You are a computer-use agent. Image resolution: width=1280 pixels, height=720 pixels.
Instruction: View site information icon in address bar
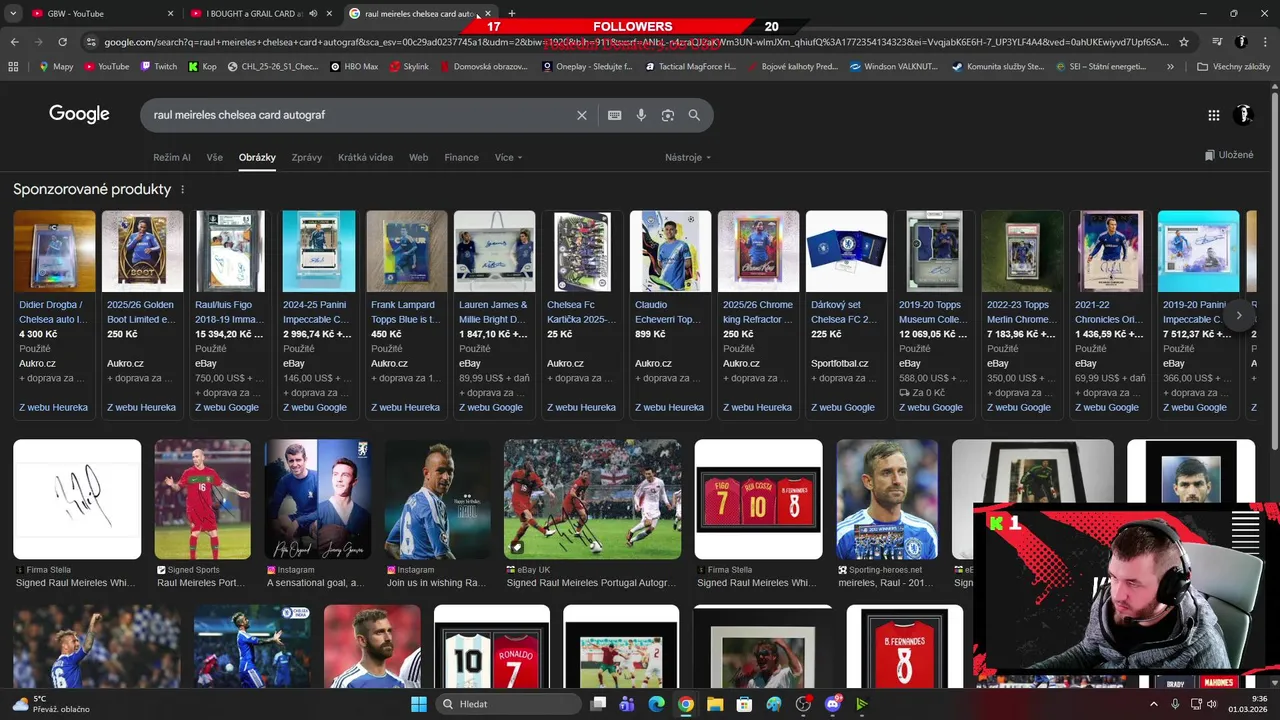point(92,42)
